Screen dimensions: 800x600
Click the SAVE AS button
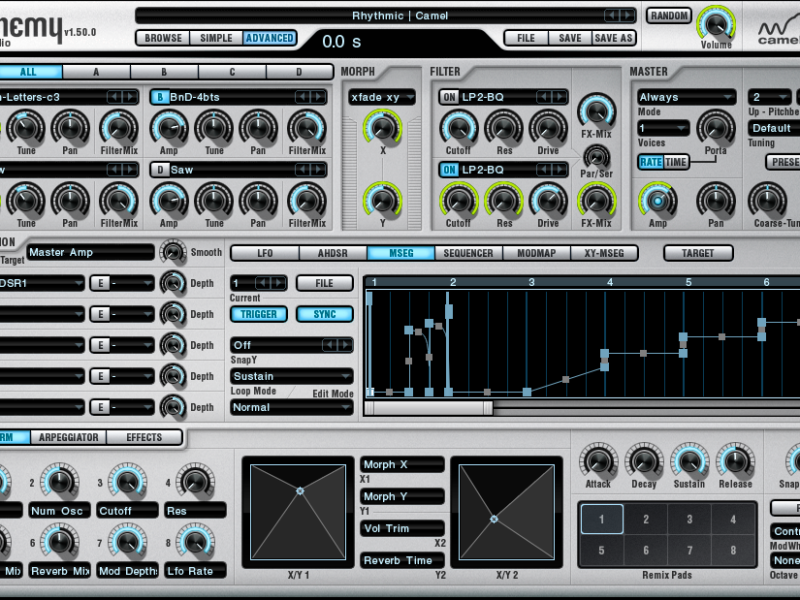pos(613,38)
